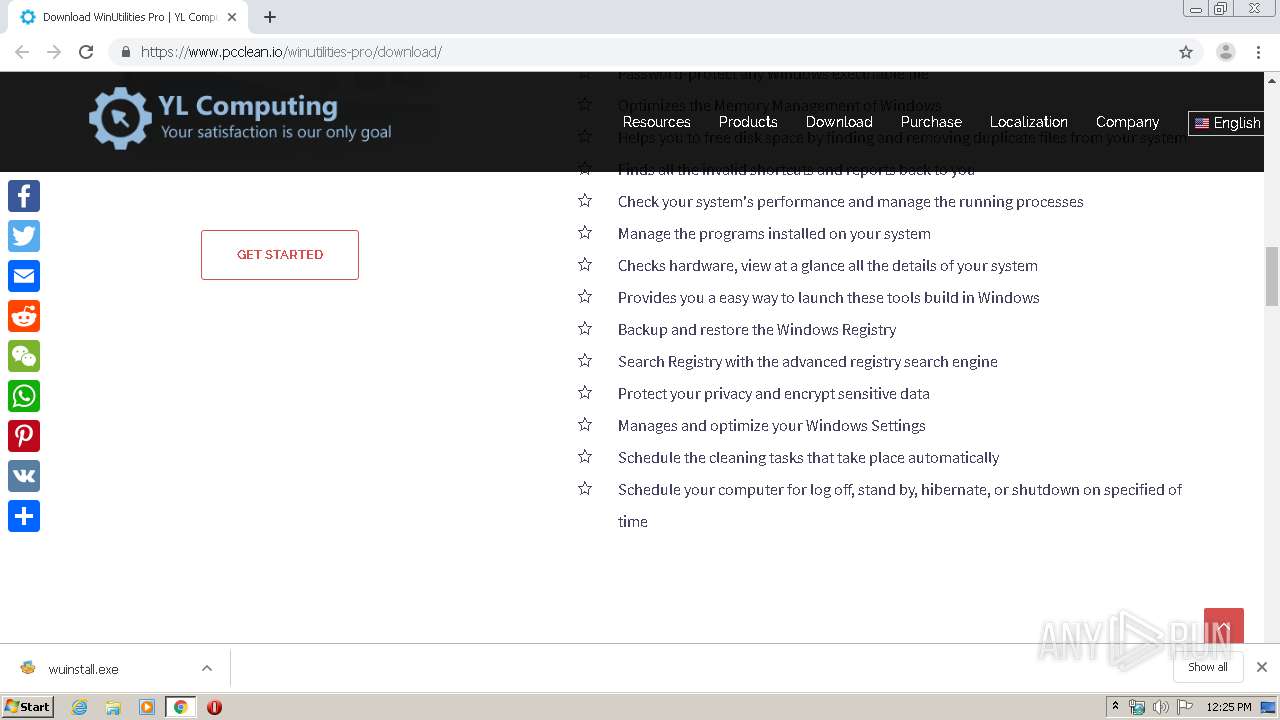Close the Download WinUtilities Pro tab
The width and height of the screenshot is (1280, 720).
(x=231, y=17)
